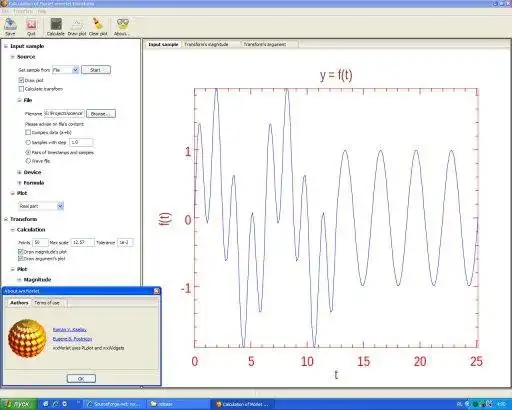Switch to SourceForge.net taskbar window
The width and height of the screenshot is (512, 410).
click(114, 404)
